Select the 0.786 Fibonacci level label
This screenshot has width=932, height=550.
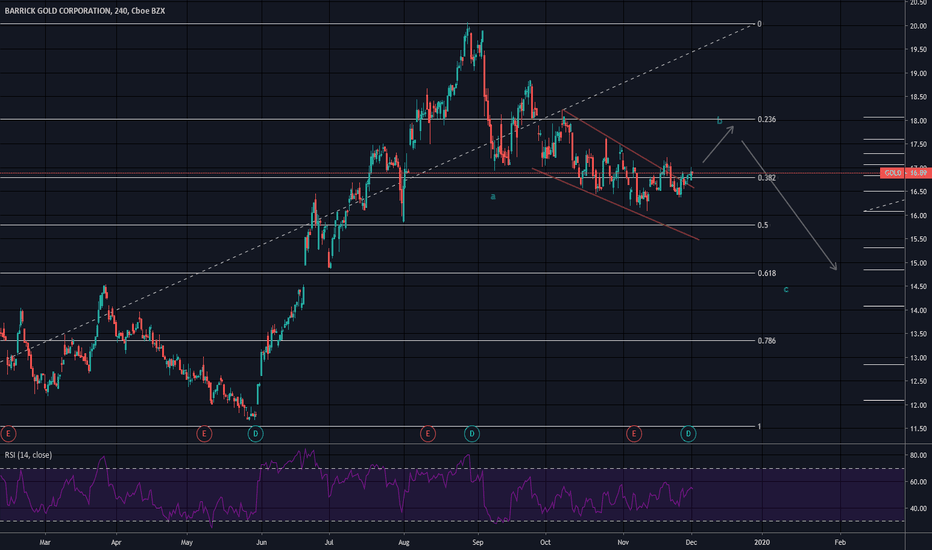(x=766, y=341)
